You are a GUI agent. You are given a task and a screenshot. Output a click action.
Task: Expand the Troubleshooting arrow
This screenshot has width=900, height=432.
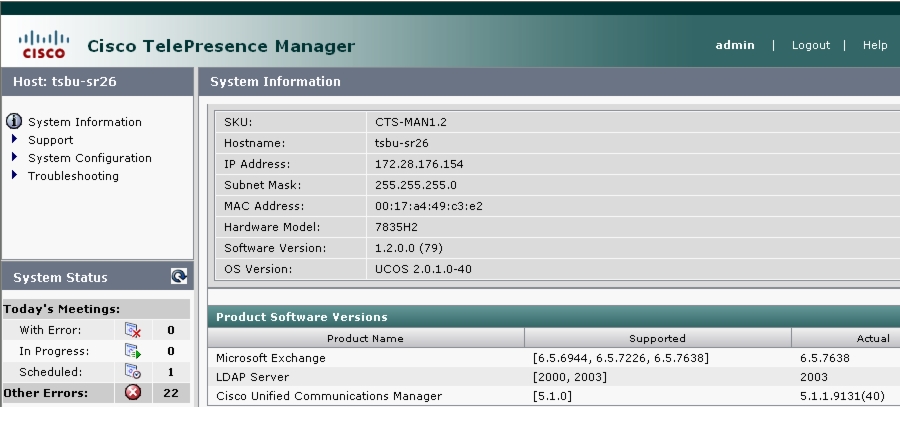click(15, 174)
